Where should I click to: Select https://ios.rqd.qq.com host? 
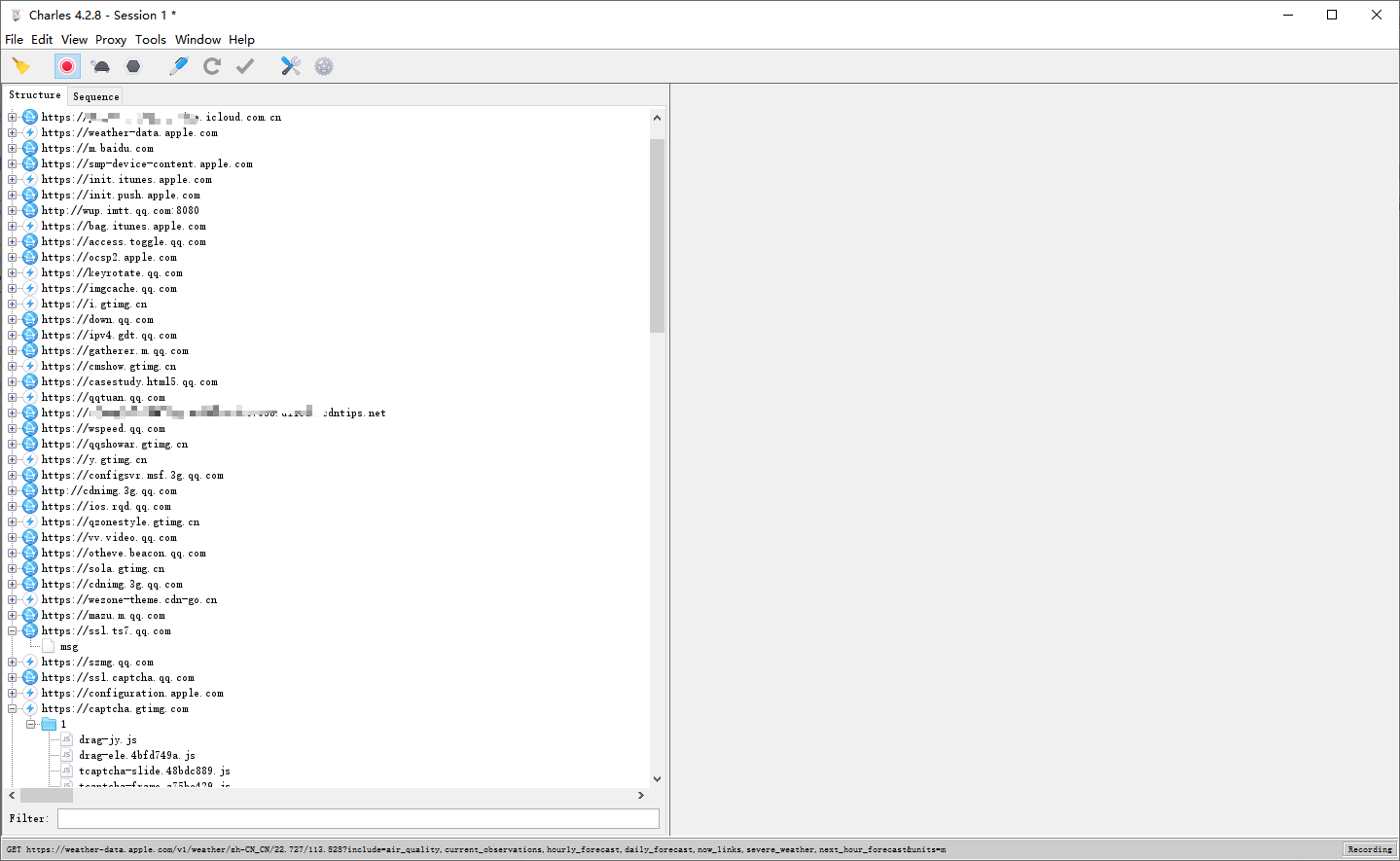pyautogui.click(x=106, y=507)
